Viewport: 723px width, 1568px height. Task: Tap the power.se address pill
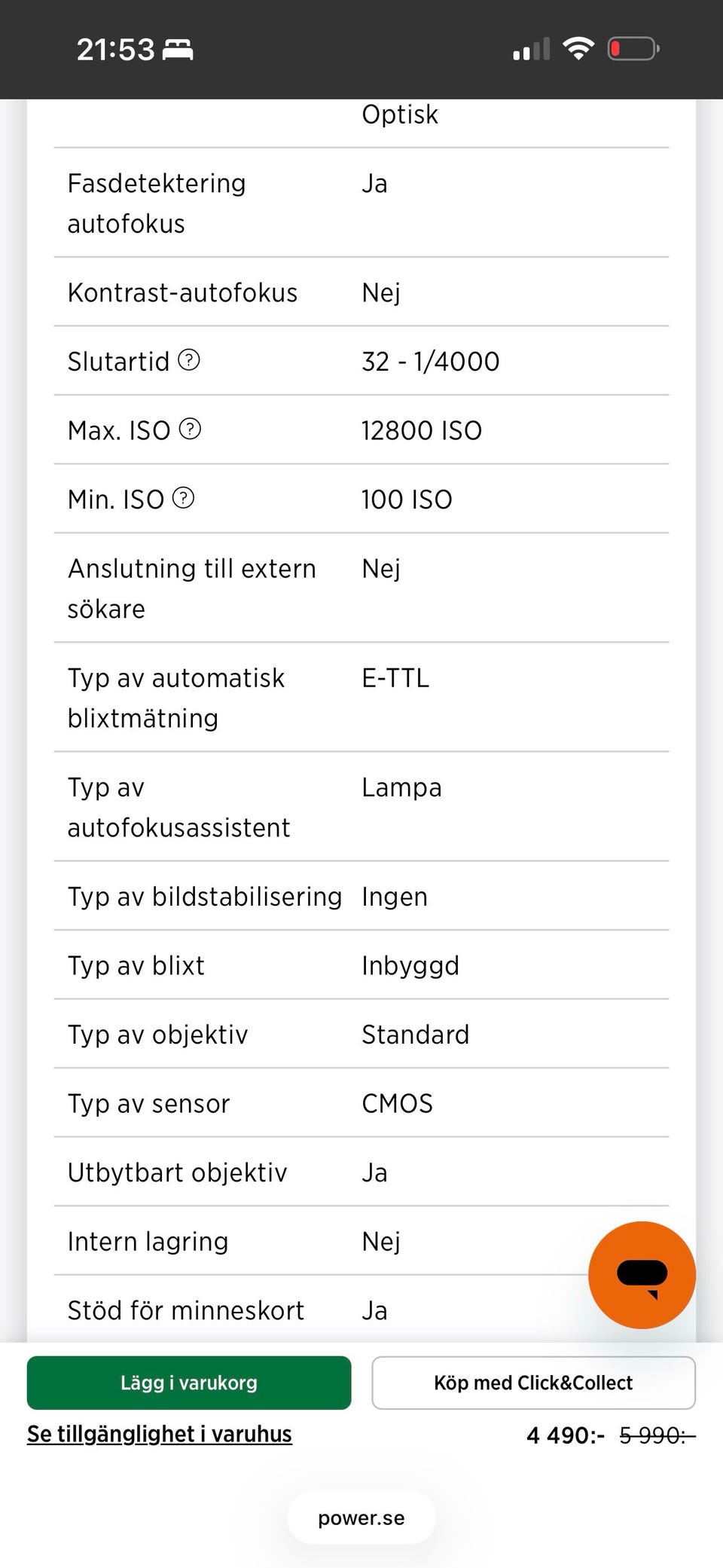point(361,1518)
